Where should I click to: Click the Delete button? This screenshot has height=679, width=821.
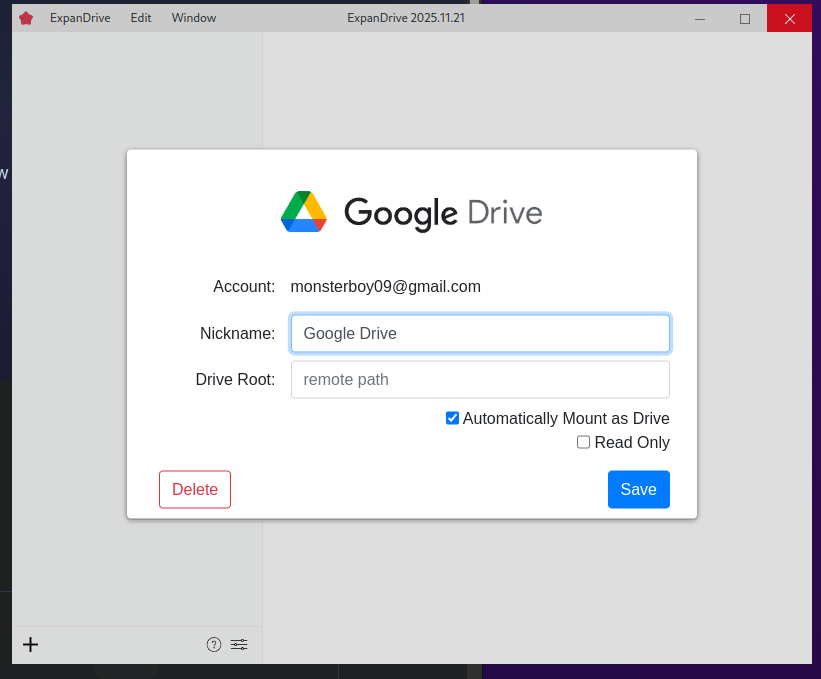tap(195, 489)
